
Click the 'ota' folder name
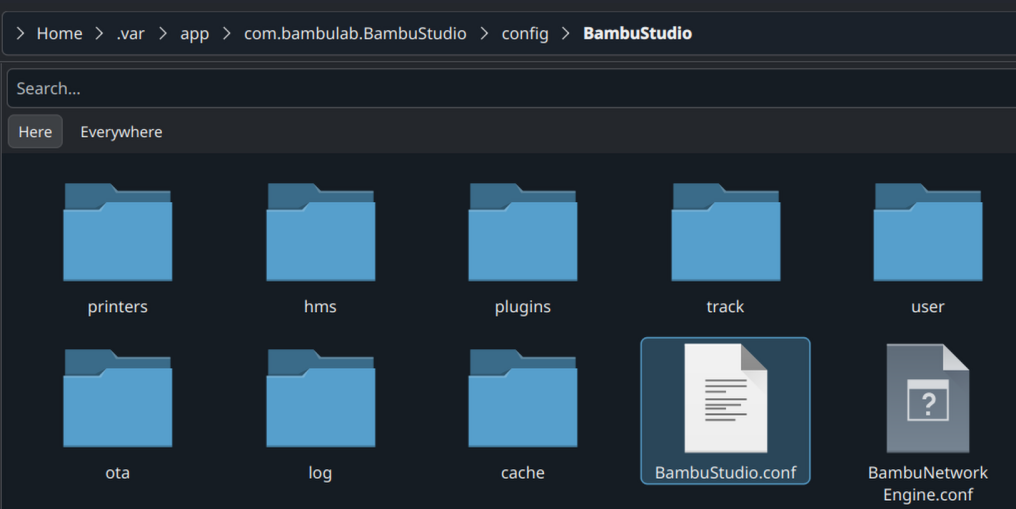point(117,473)
